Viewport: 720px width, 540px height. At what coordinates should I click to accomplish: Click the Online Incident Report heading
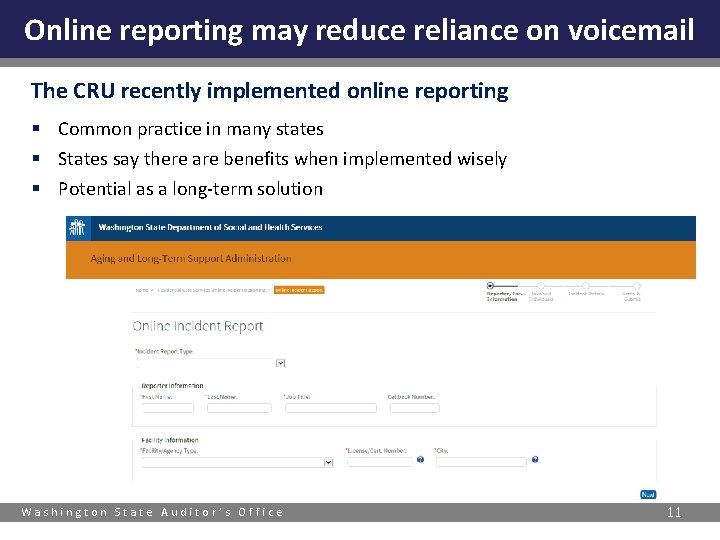(x=198, y=326)
